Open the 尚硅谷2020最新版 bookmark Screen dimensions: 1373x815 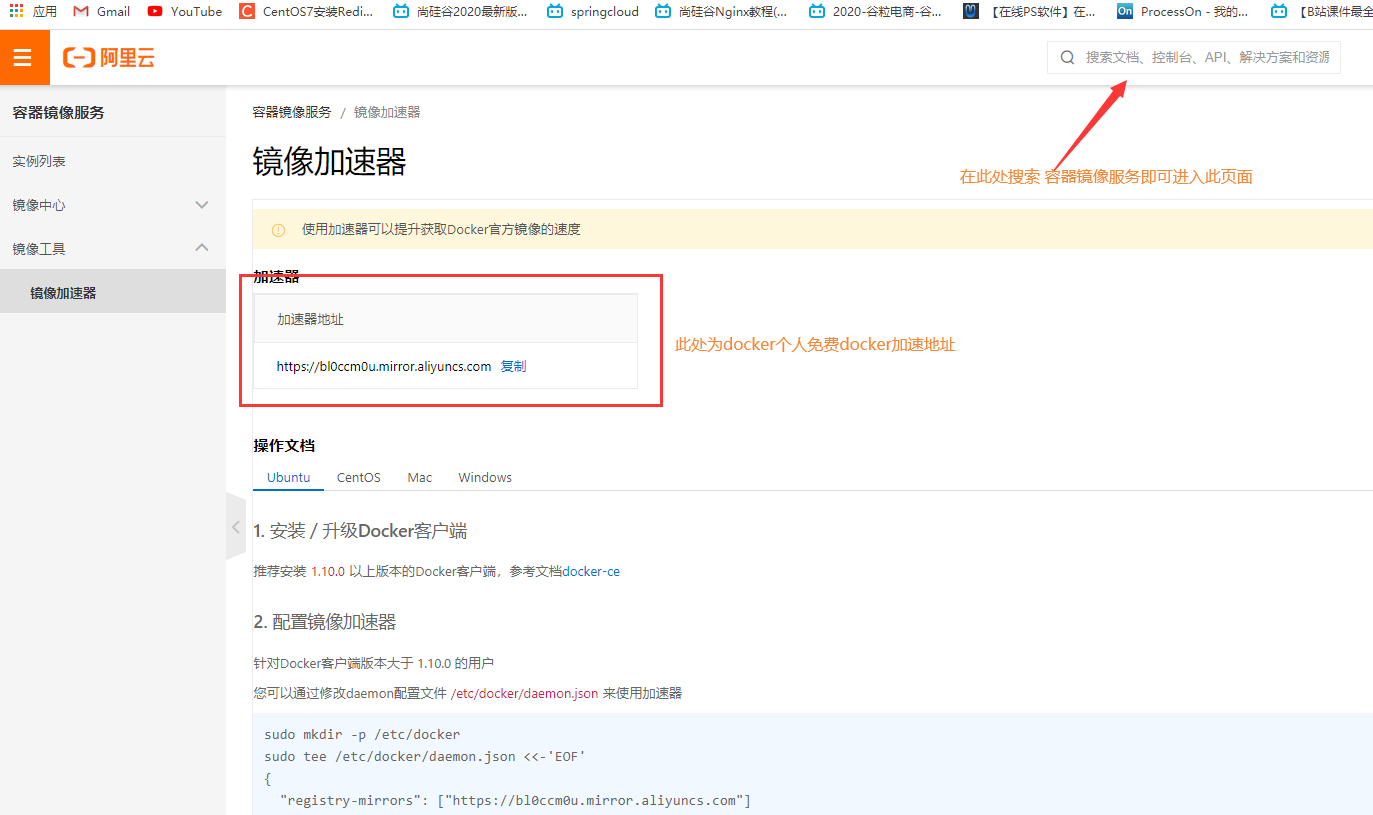460,11
